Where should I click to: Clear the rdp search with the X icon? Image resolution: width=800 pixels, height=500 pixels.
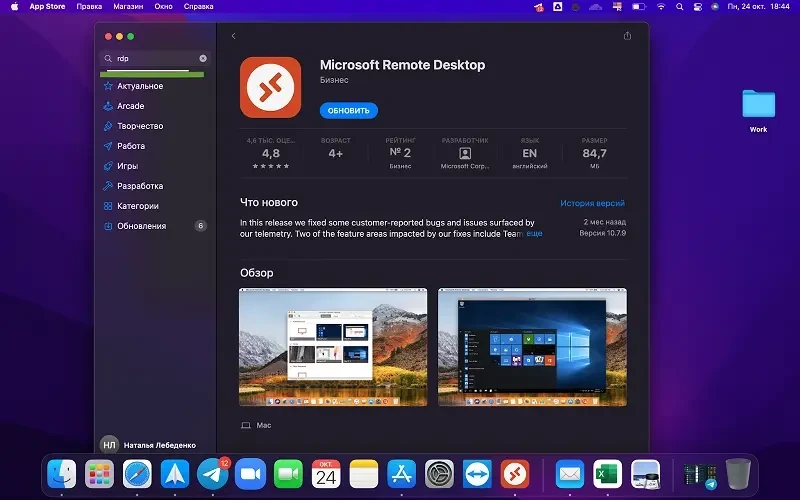click(x=203, y=59)
